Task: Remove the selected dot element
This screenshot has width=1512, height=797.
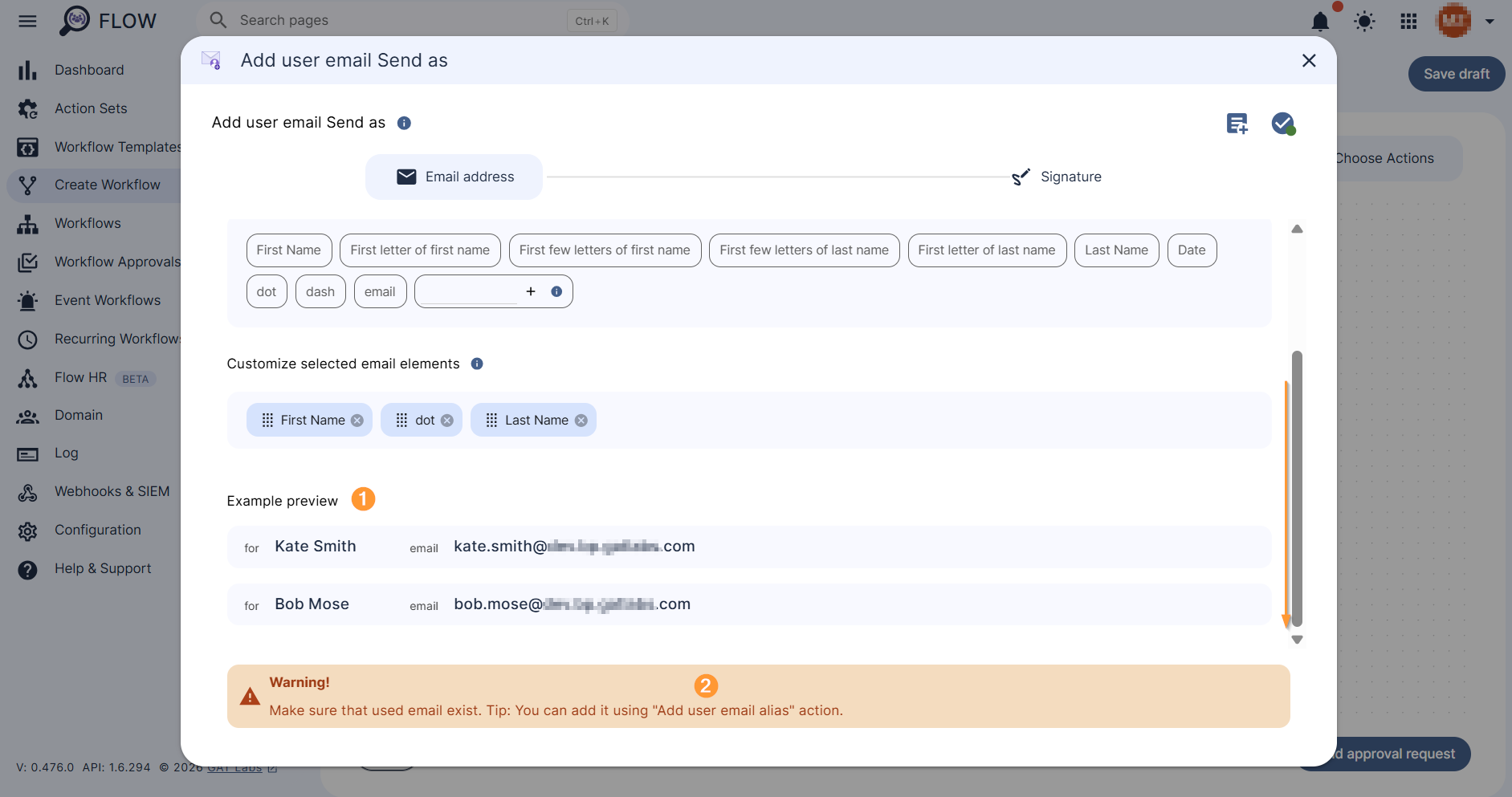Action: (447, 421)
